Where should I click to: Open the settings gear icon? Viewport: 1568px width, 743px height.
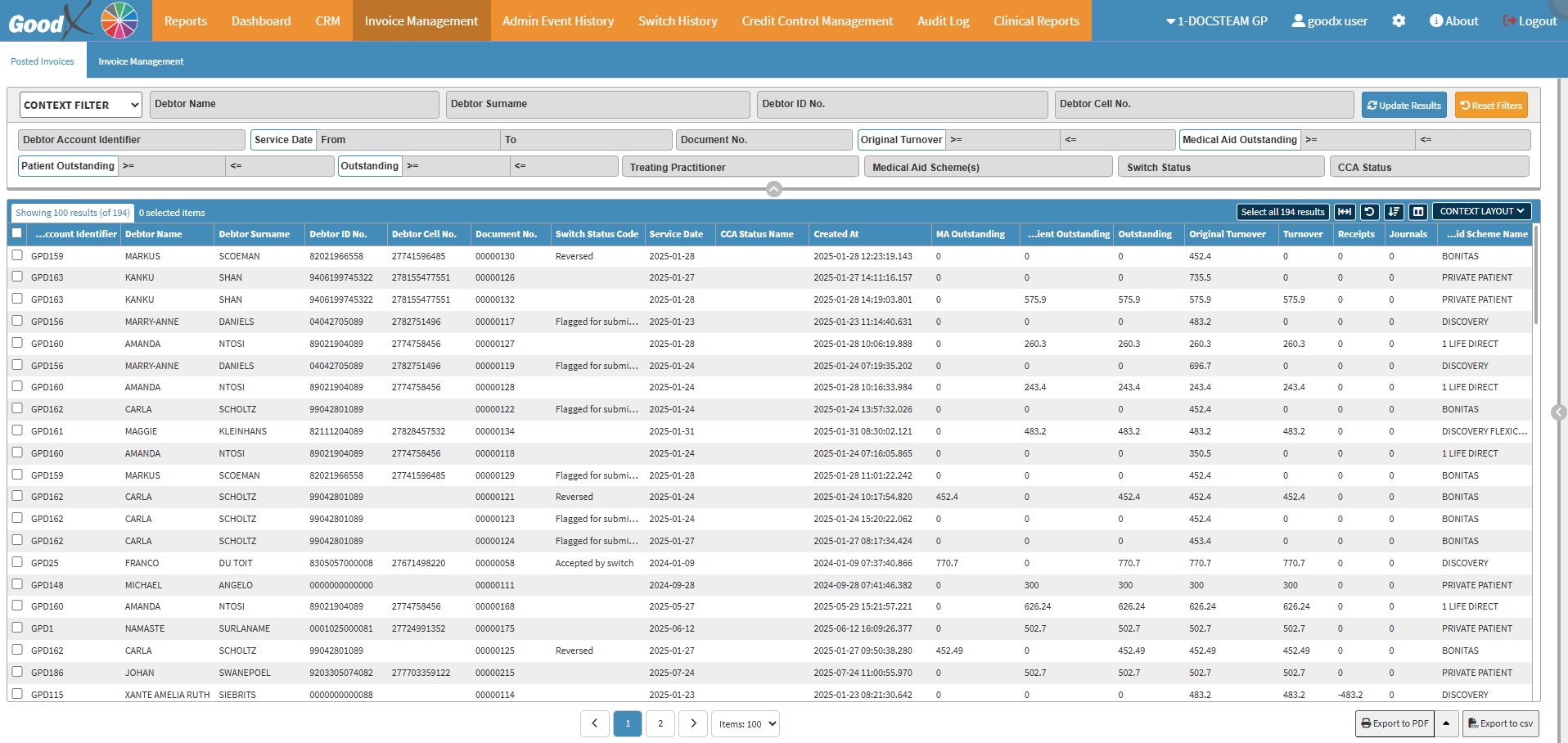pos(1399,21)
